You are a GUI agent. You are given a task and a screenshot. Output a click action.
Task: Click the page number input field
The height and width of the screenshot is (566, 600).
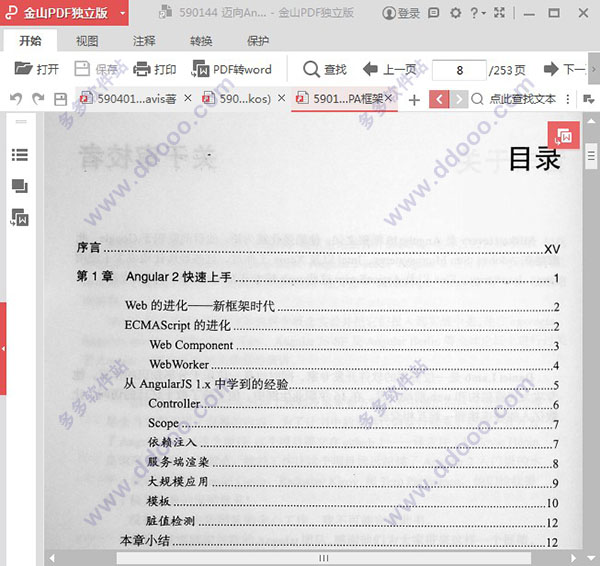click(459, 70)
